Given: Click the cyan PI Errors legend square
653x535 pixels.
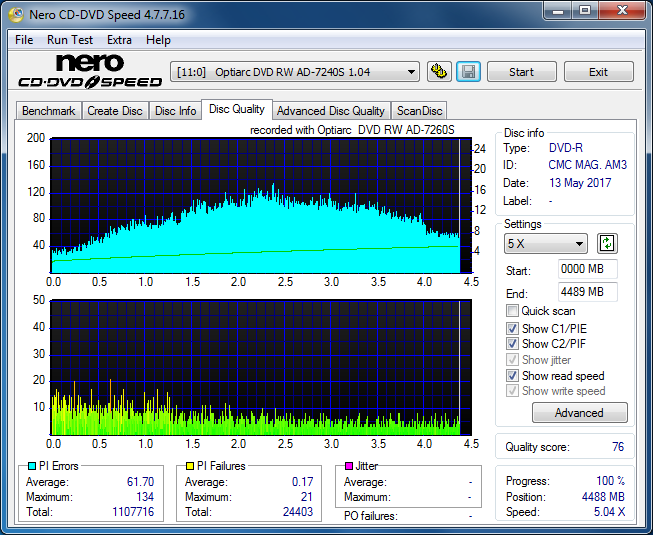Looking at the screenshot, I should point(31,466).
